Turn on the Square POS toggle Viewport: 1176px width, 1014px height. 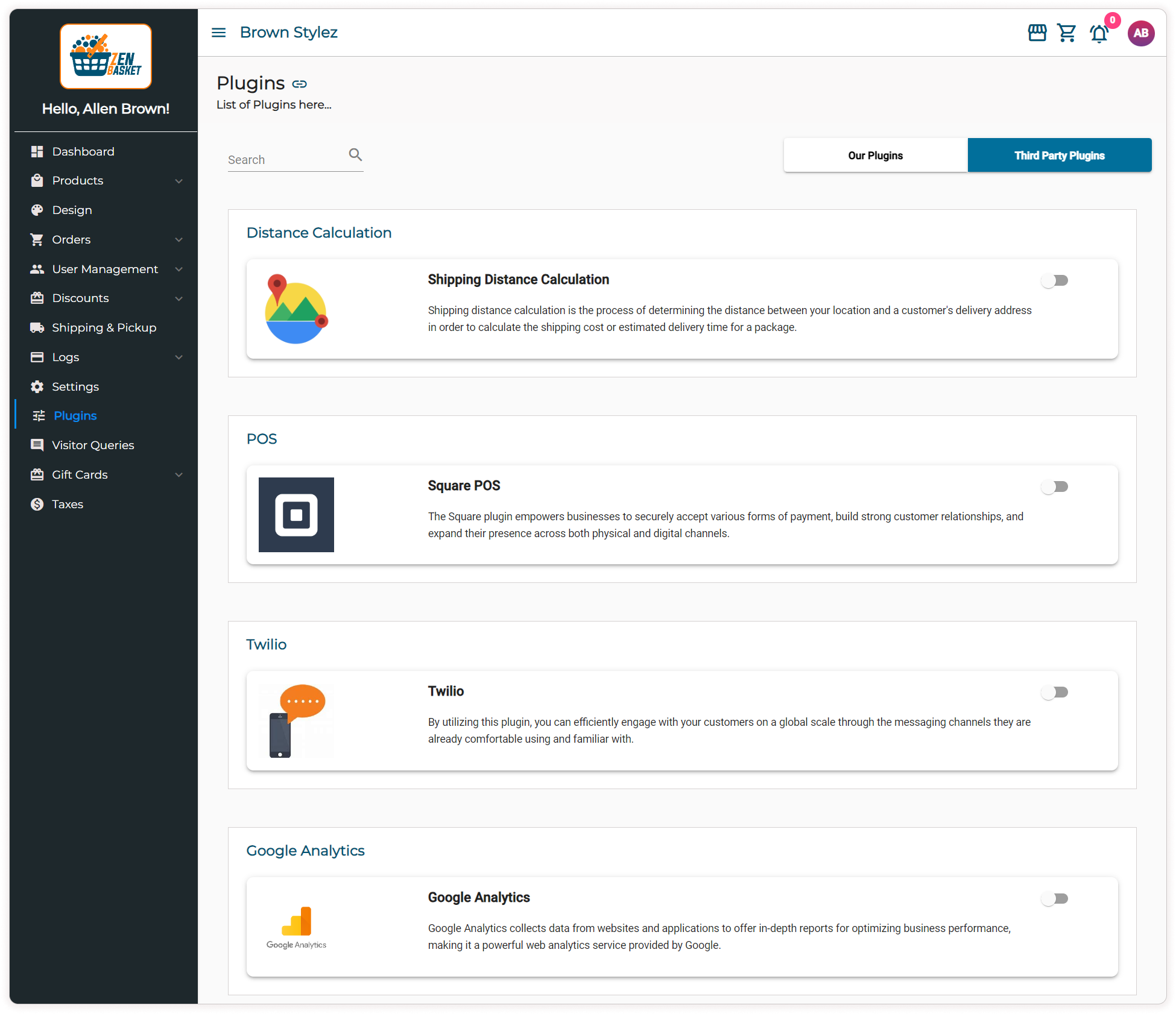[x=1055, y=487]
